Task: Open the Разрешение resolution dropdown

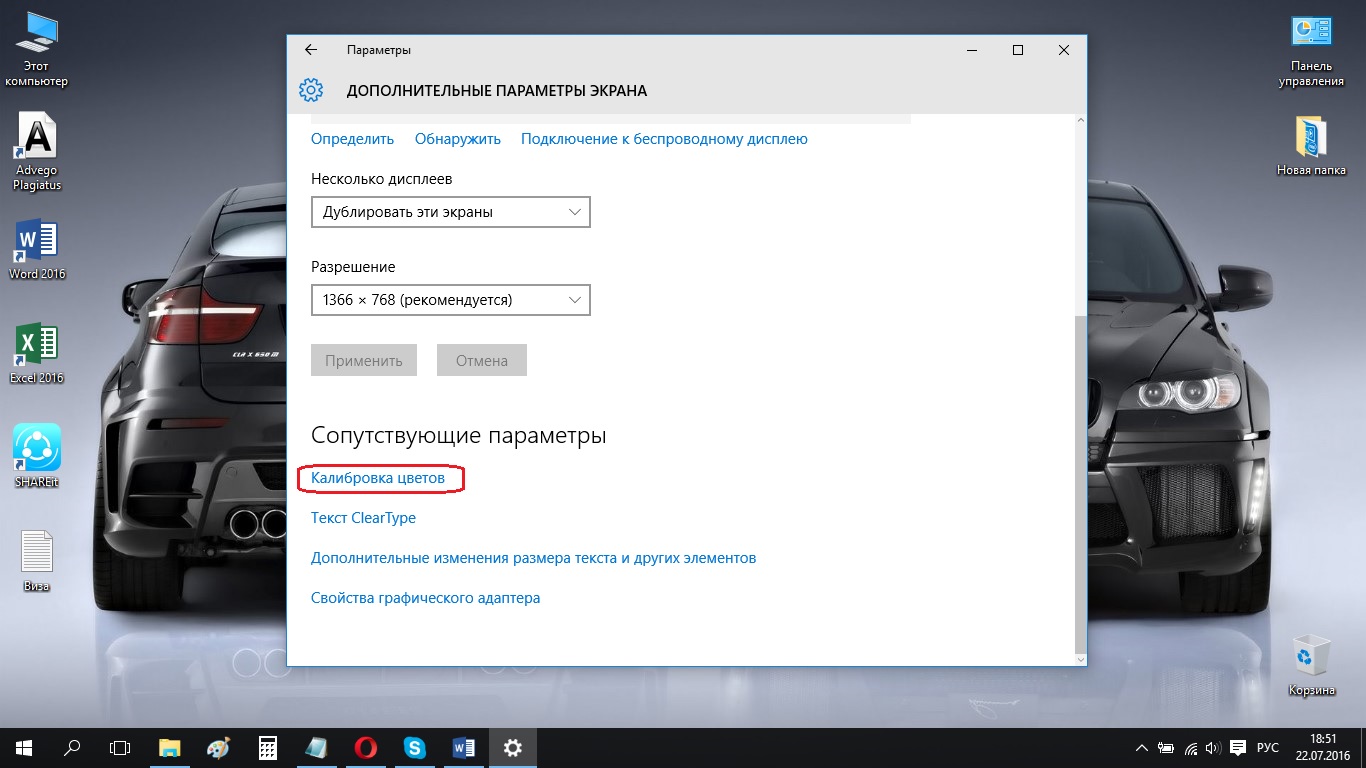Action: pos(450,300)
